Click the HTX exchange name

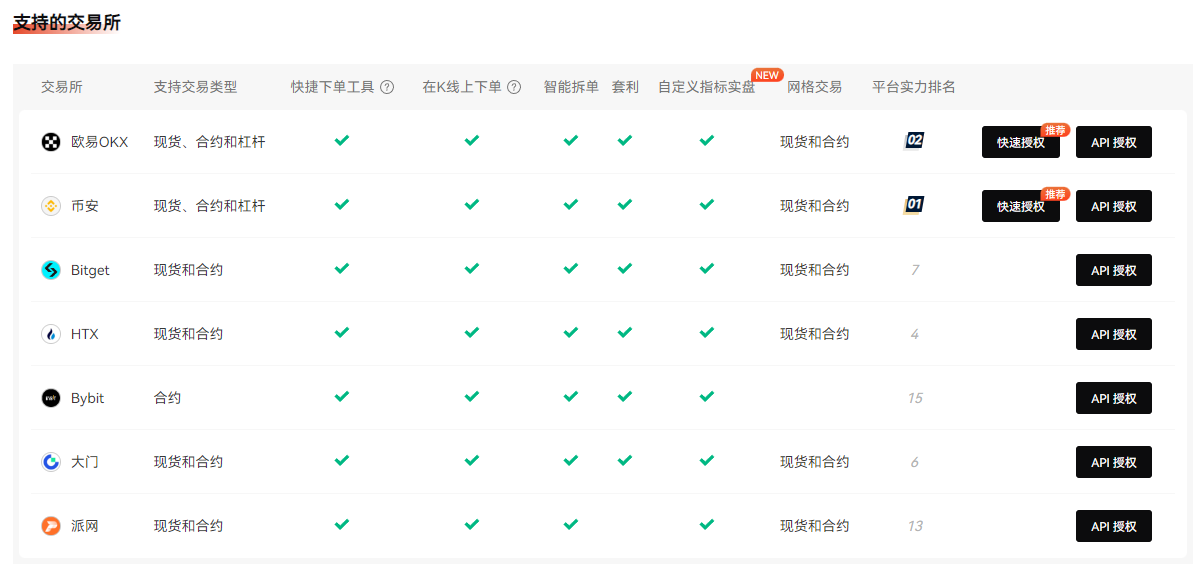tap(84, 334)
